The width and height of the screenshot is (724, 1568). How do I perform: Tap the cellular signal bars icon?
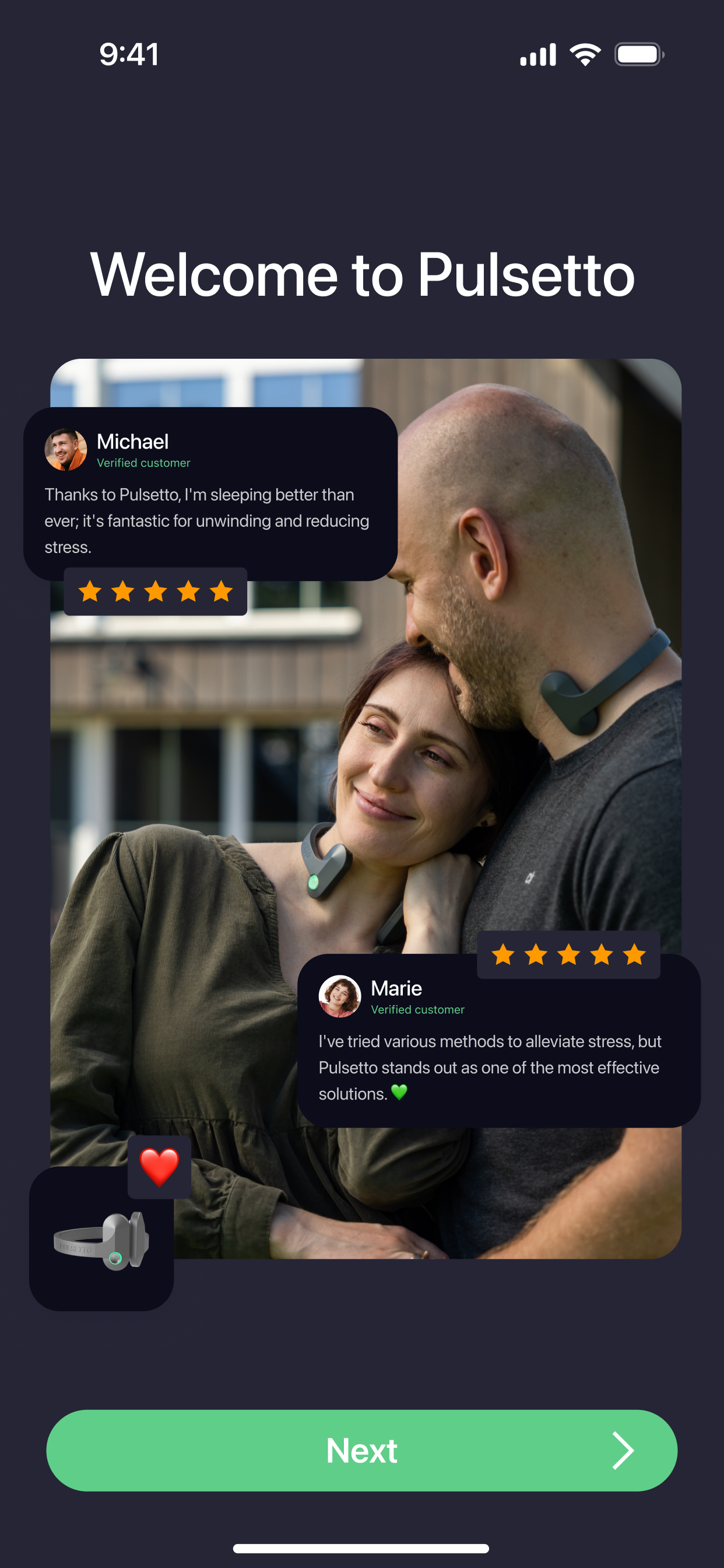click(538, 54)
